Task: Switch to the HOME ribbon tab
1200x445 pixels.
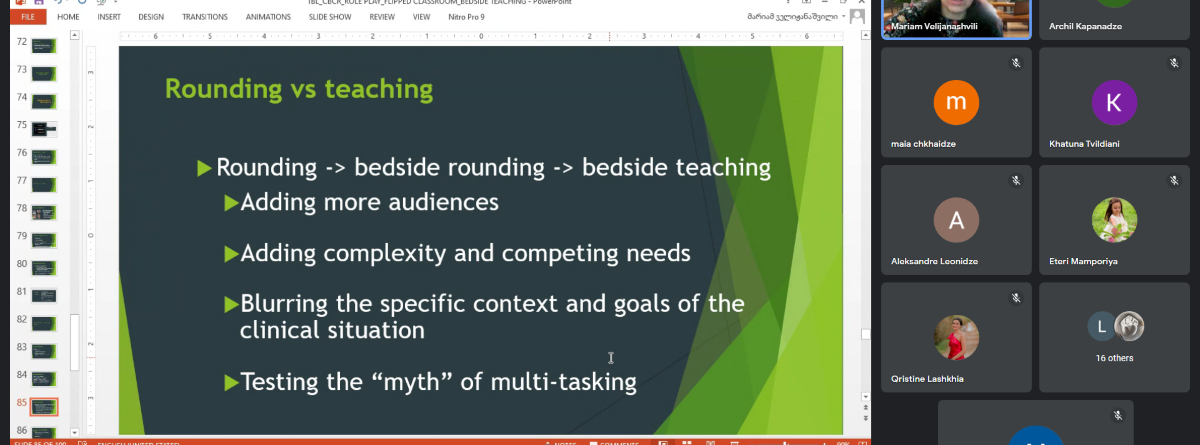Action: click(x=69, y=17)
